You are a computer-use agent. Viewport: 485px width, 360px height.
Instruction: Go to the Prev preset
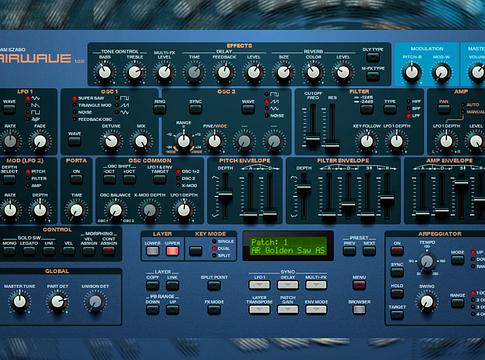(349, 251)
